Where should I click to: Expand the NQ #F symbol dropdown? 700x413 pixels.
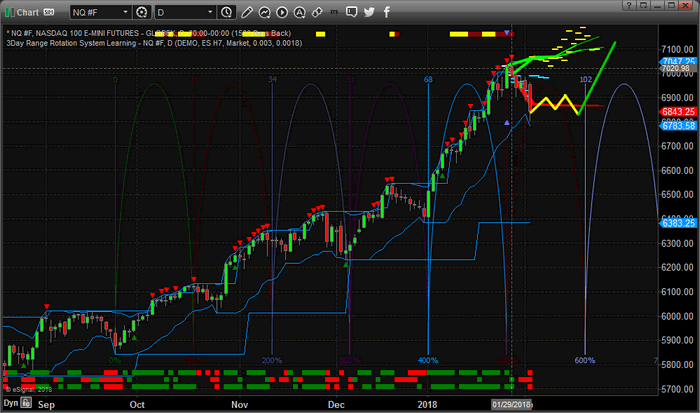[100, 13]
